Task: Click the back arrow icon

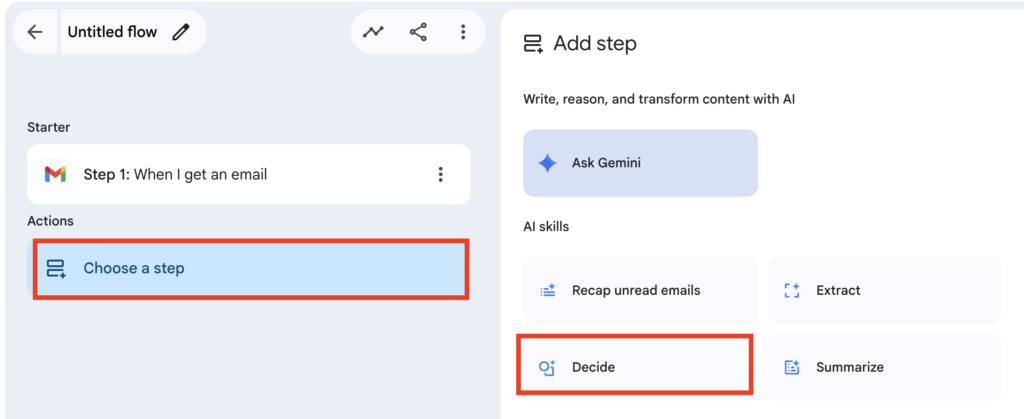Action: coord(35,32)
